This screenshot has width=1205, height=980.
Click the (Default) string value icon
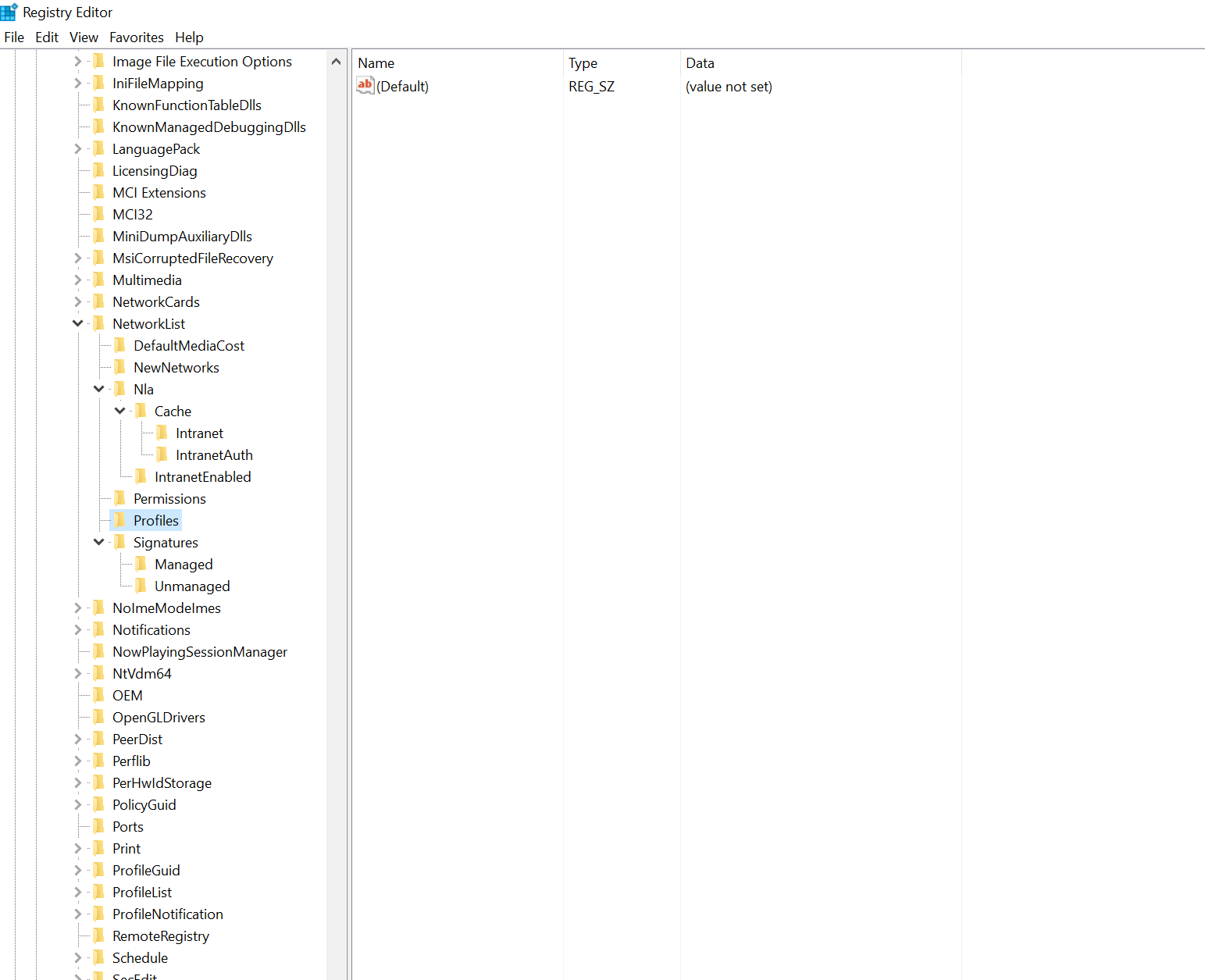(365, 86)
